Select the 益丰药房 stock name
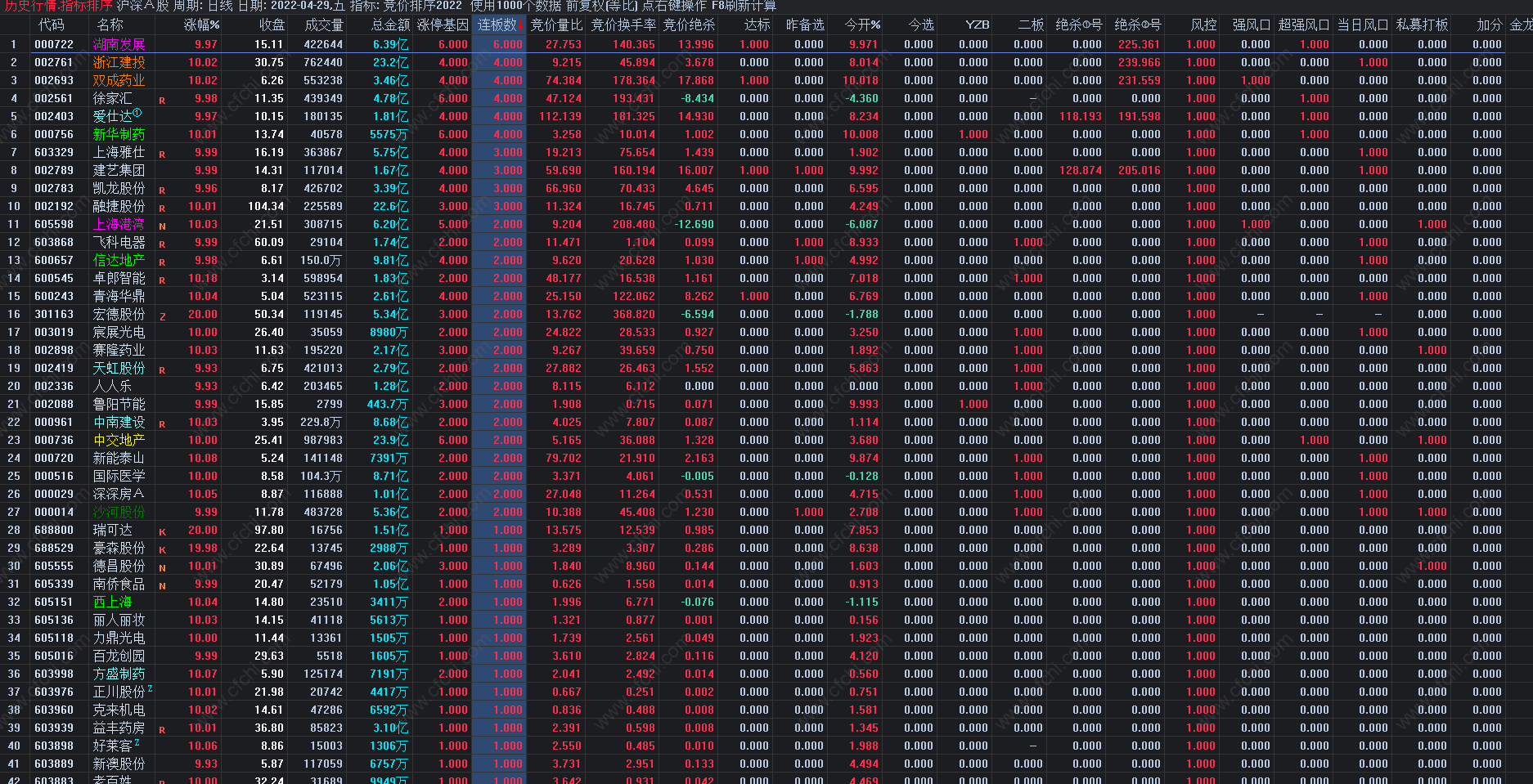The width and height of the screenshot is (1533, 784). (x=119, y=728)
